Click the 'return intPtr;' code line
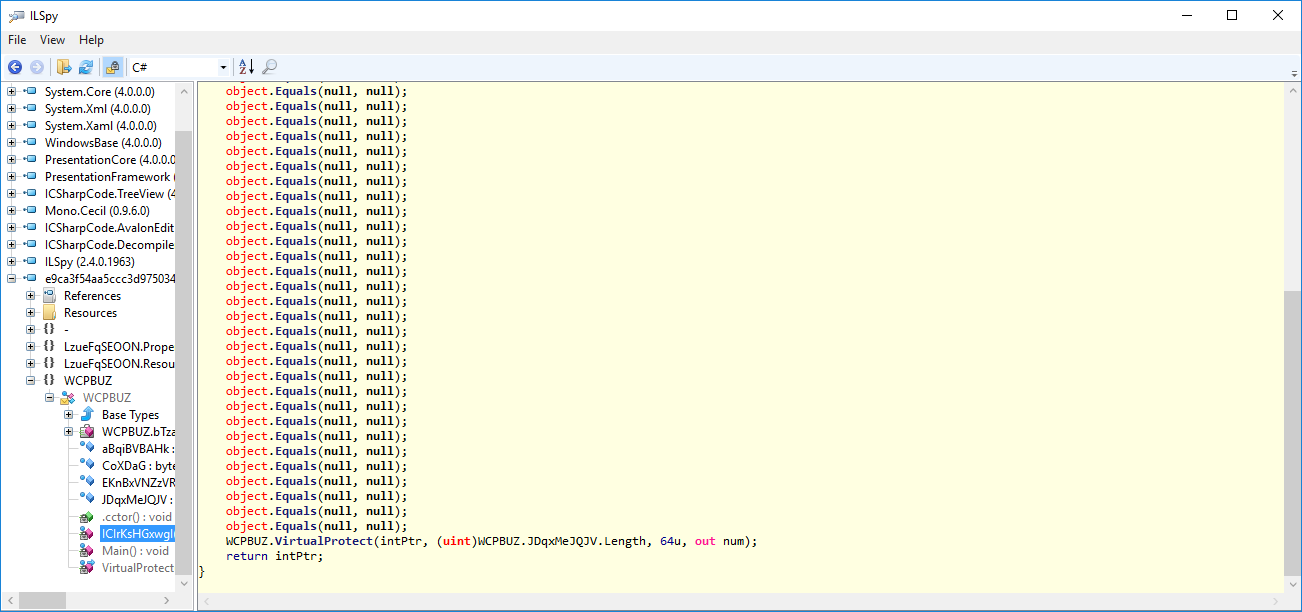 pyautogui.click(x=275, y=556)
